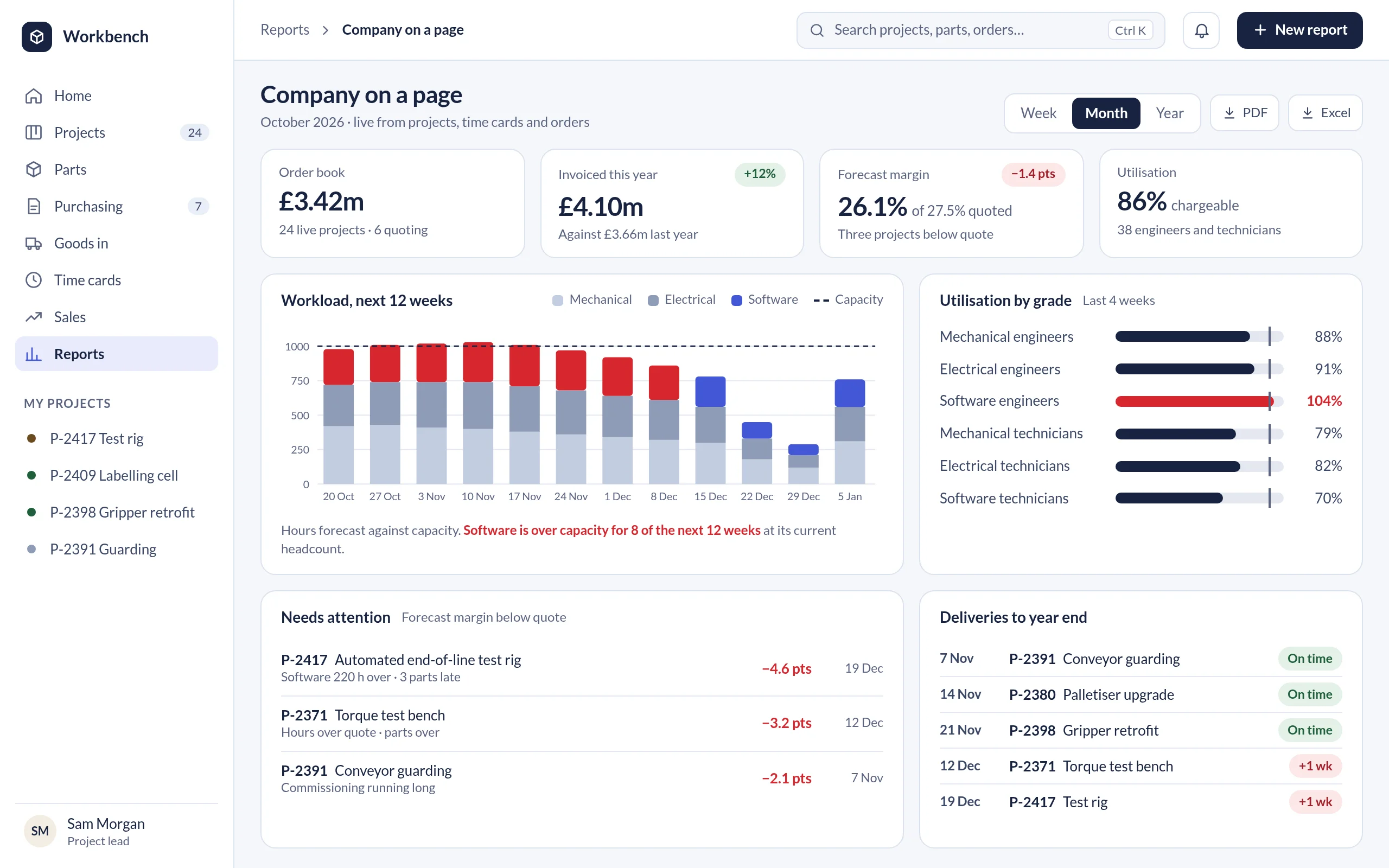The image size is (1389, 868).
Task: Toggle the Mechanical legend swatch
Action: [557, 300]
